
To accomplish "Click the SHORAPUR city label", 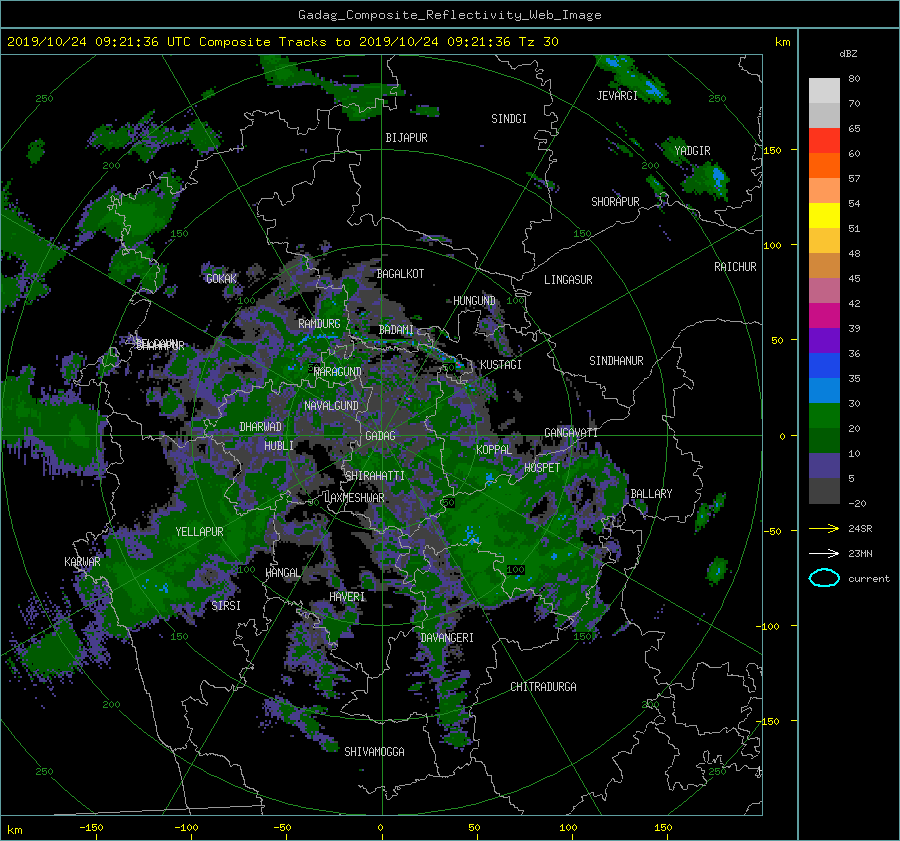I will pos(615,202).
